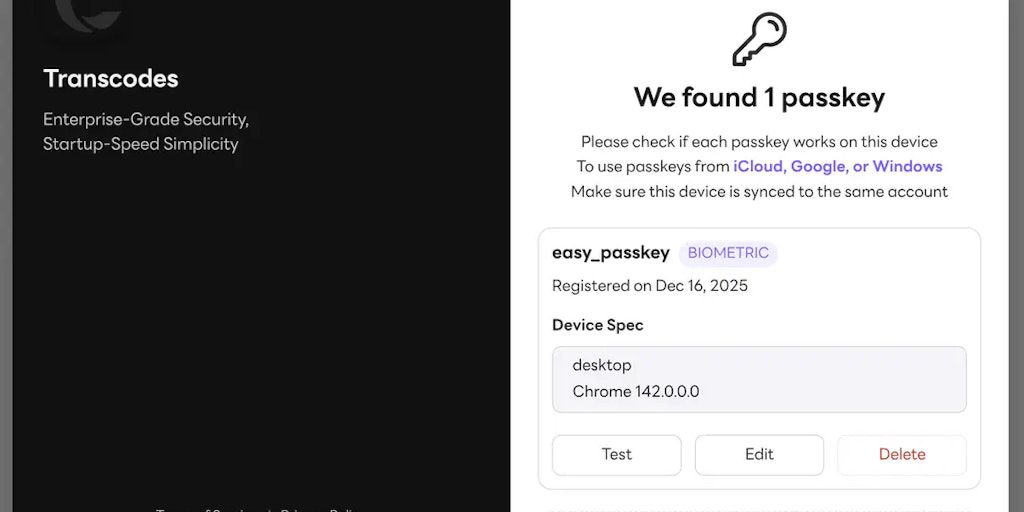Click the BIOMETRIC badge

point(728,254)
